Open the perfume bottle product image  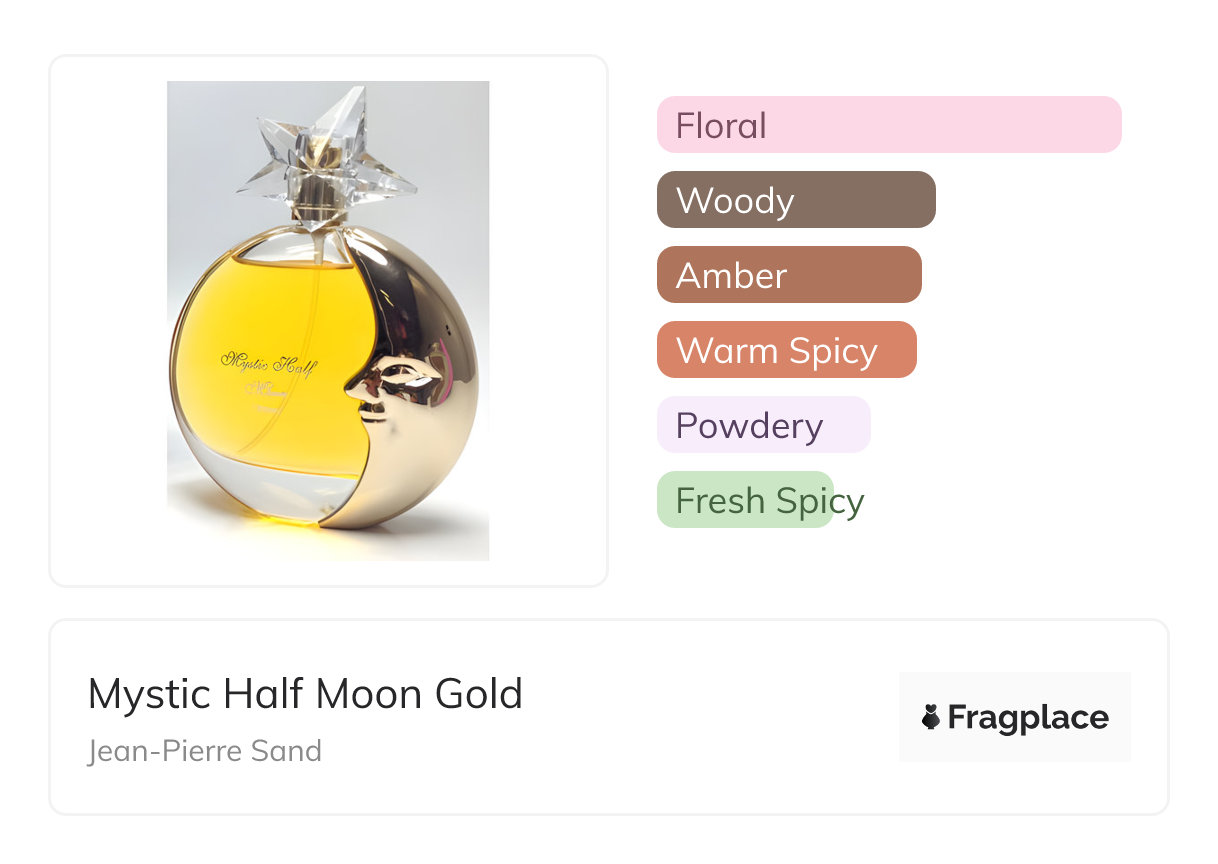[x=328, y=320]
